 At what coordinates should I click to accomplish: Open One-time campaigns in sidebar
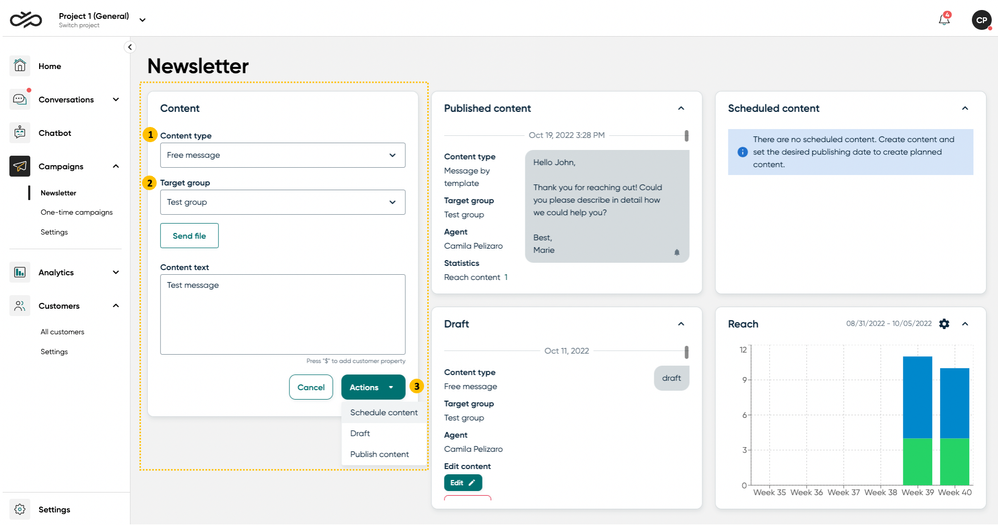76,213
